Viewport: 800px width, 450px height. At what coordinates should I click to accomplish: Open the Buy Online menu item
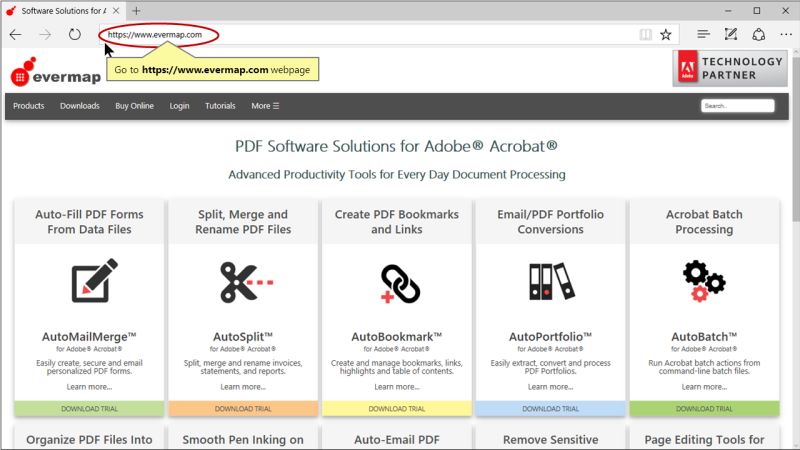tap(134, 106)
